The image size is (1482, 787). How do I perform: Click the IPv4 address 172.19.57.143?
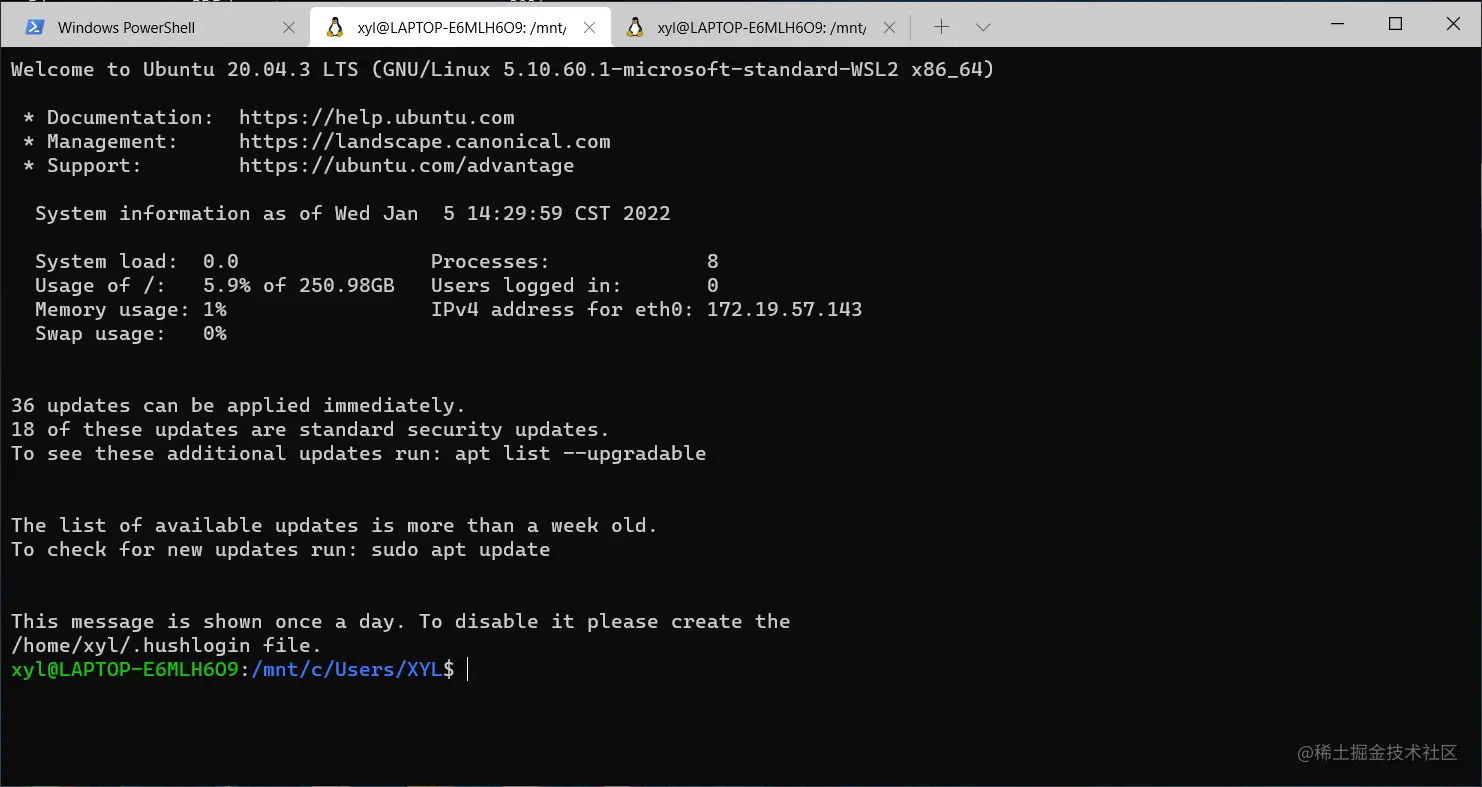click(784, 310)
